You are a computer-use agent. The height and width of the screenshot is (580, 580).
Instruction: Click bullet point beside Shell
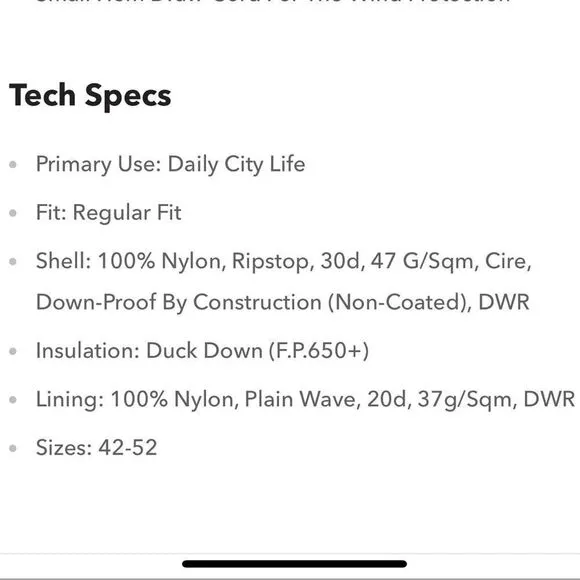(x=13, y=262)
